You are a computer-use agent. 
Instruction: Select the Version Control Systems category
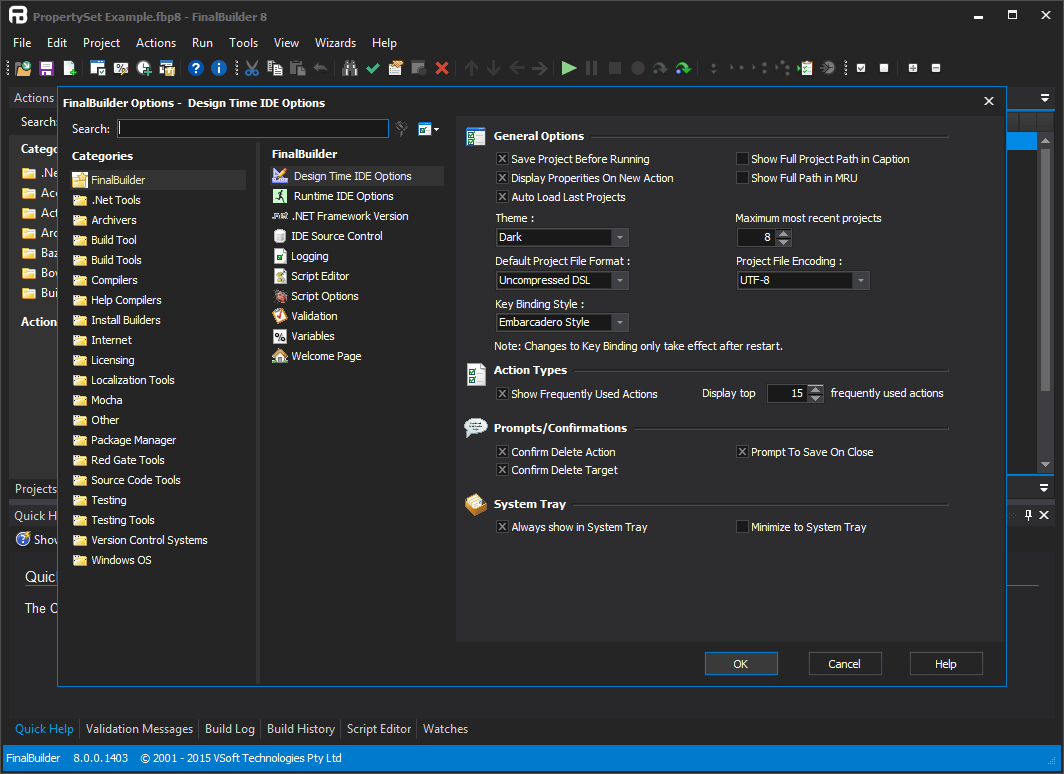[x=149, y=540]
